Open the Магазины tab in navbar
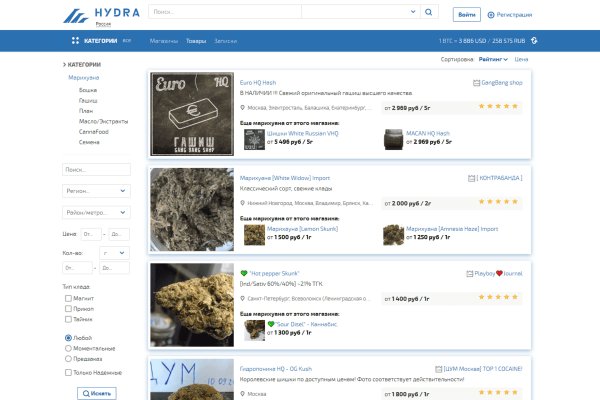Viewport: 600px width, 400px height. 164,41
